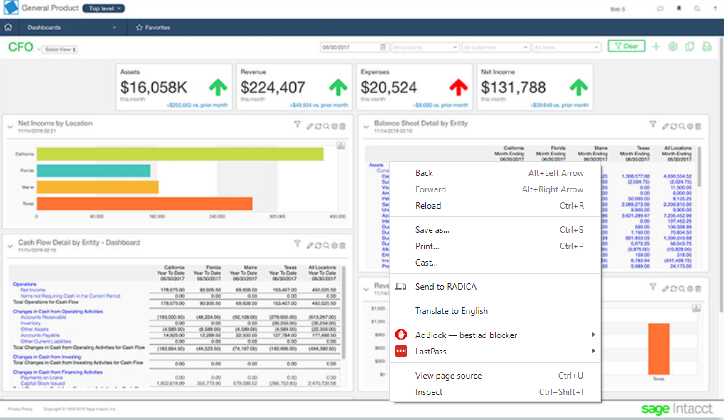This screenshot has width=724, height=420.
Task: Open the Accounts Receivable link
Action: [43, 317]
